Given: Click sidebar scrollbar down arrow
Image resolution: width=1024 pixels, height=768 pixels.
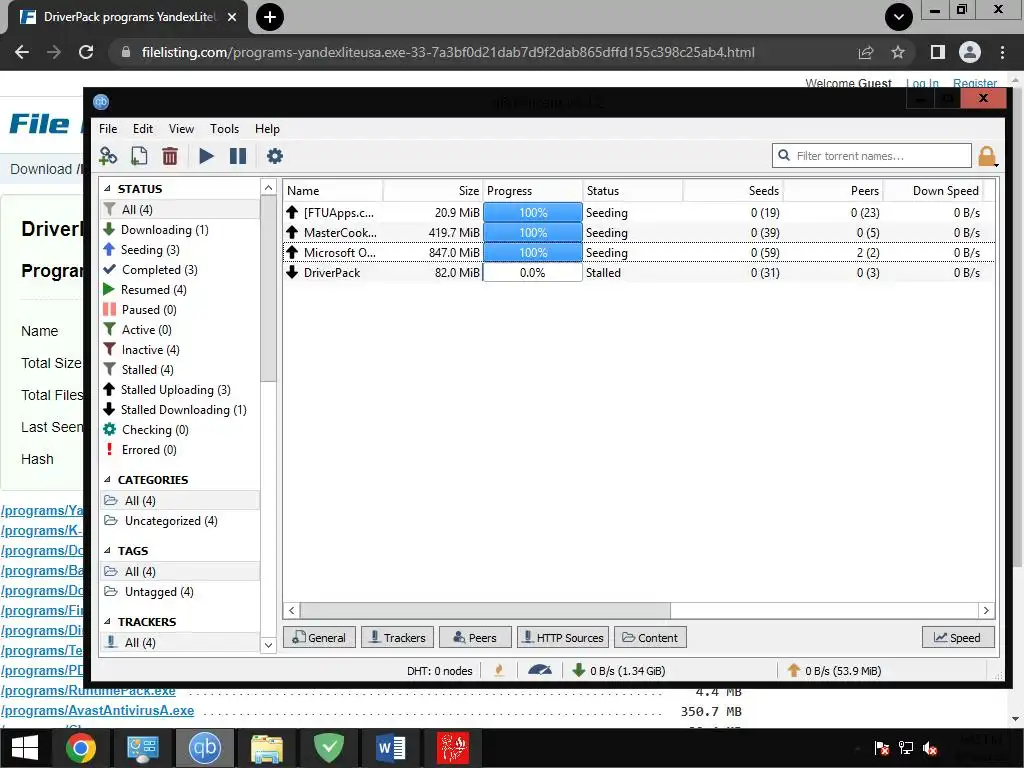Looking at the screenshot, I should pyautogui.click(x=268, y=645).
